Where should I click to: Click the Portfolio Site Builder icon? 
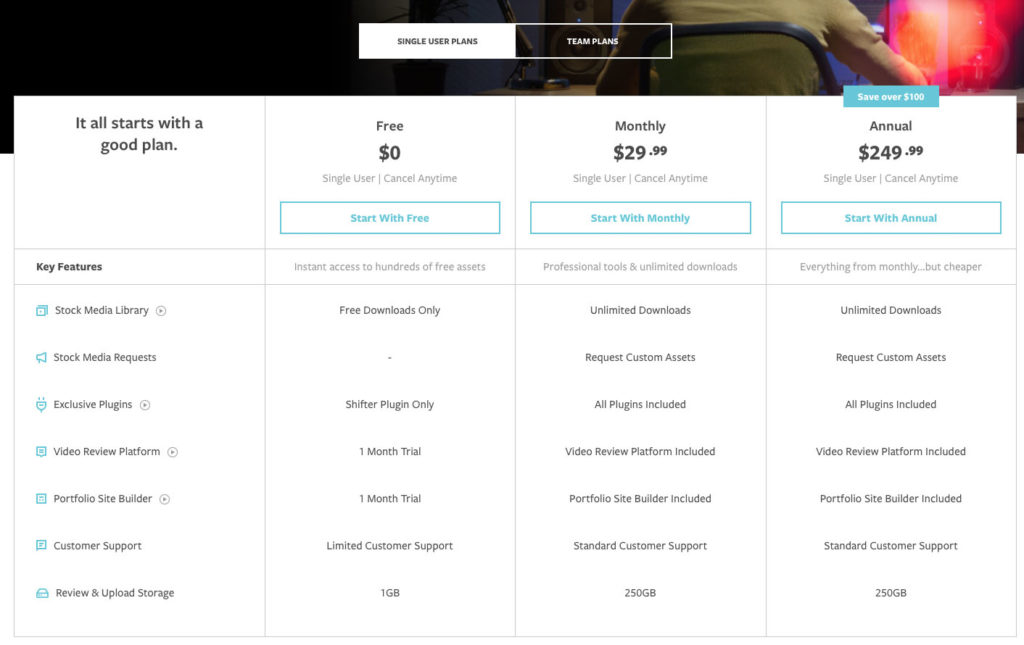tap(42, 499)
